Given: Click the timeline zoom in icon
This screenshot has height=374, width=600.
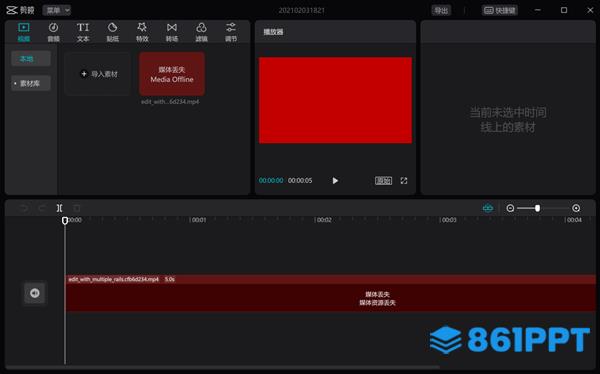Looking at the screenshot, I should (x=576, y=208).
